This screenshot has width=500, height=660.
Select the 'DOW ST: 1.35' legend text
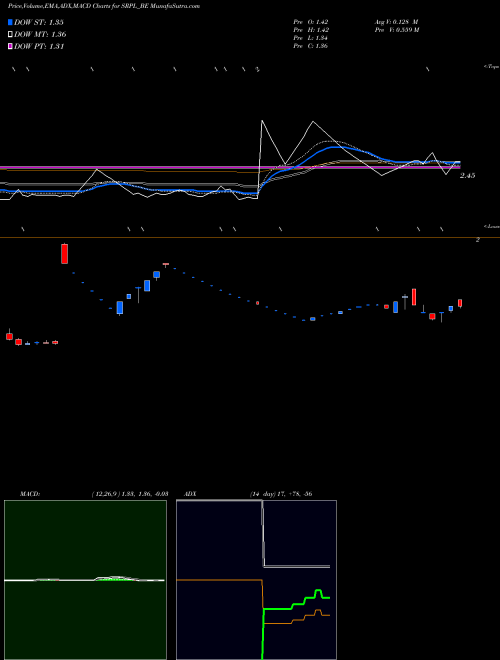[x=39, y=22]
